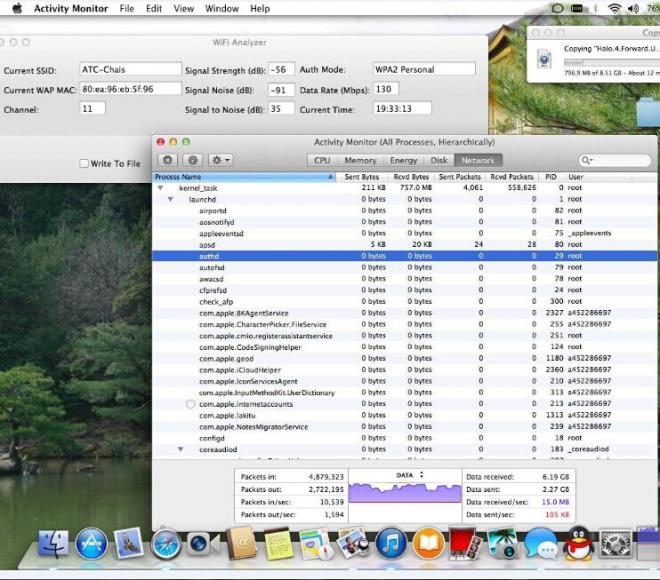This screenshot has width=660, height=580.
Task: Click the Inspect process info toolbar button
Action: [193, 160]
